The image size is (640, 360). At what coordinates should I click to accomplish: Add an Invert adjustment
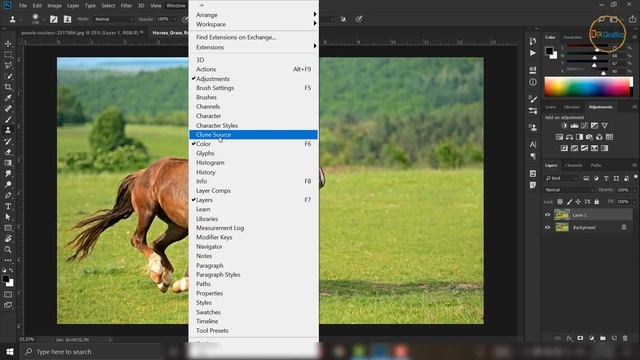(564, 148)
